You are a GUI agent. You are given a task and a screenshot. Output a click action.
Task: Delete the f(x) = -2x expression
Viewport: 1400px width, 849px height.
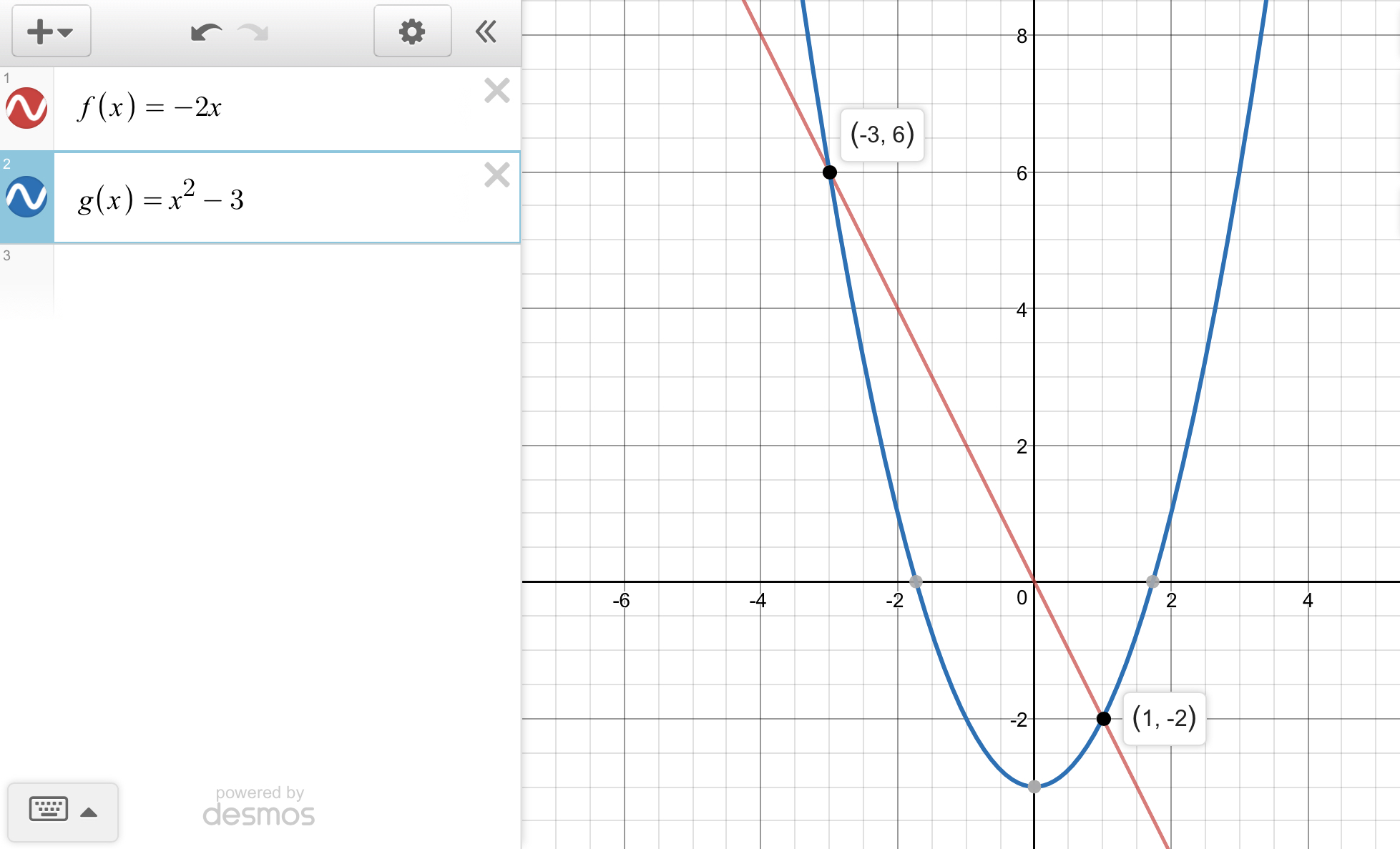(496, 91)
